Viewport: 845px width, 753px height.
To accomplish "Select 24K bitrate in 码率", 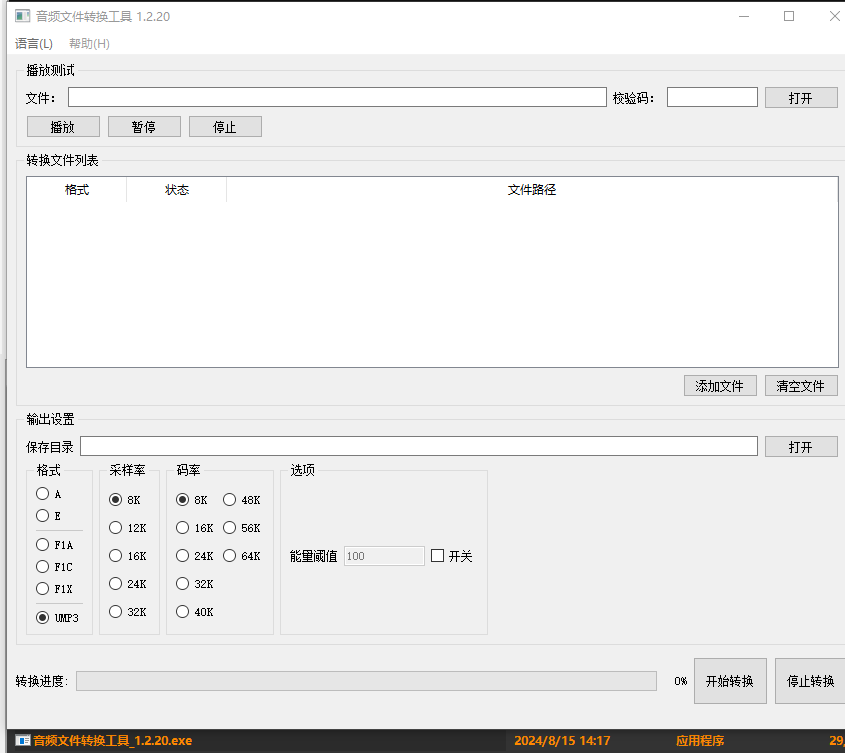I will tap(183, 556).
